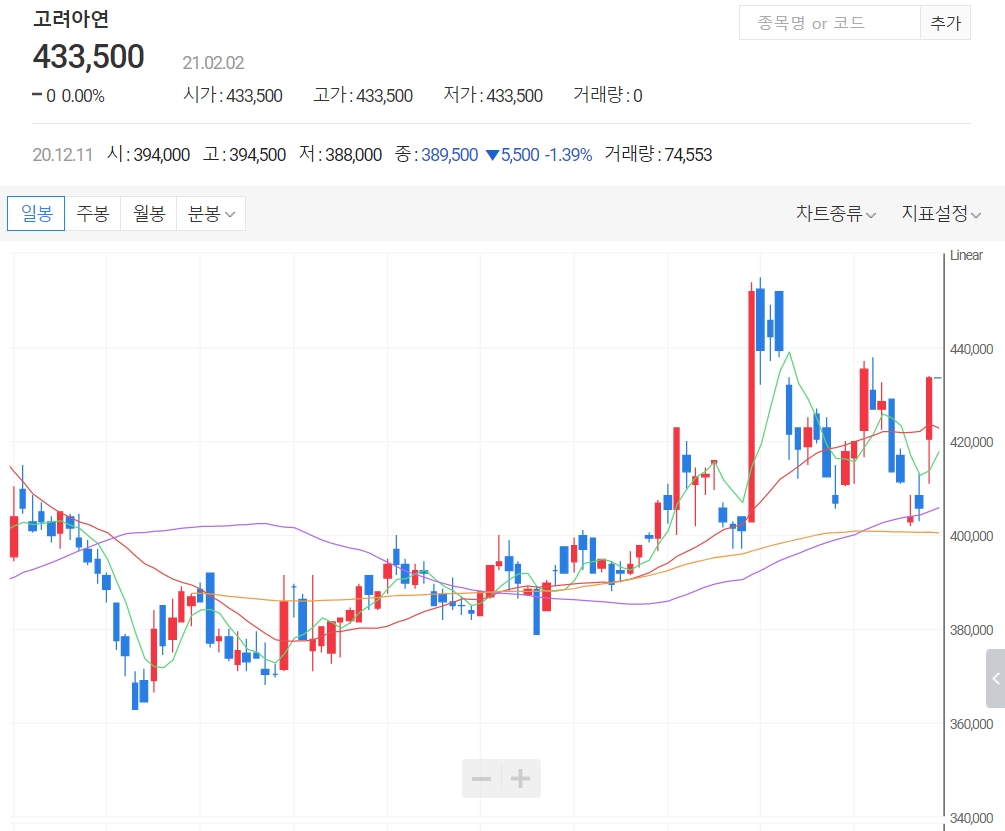Zoom out chart with minus button
This screenshot has height=831, width=1005.
coord(481,778)
